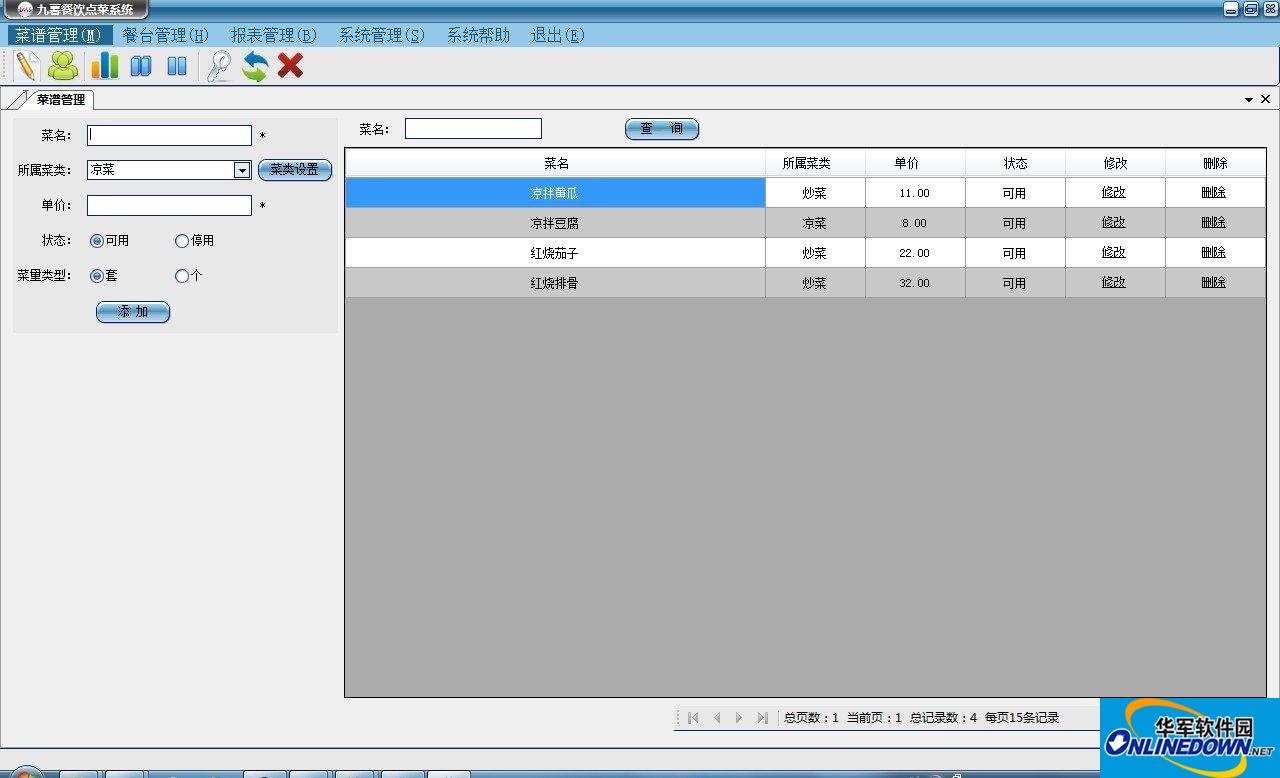Viewport: 1280px width, 778px height.
Task: Select the 停用 status radio button
Action: click(182, 241)
